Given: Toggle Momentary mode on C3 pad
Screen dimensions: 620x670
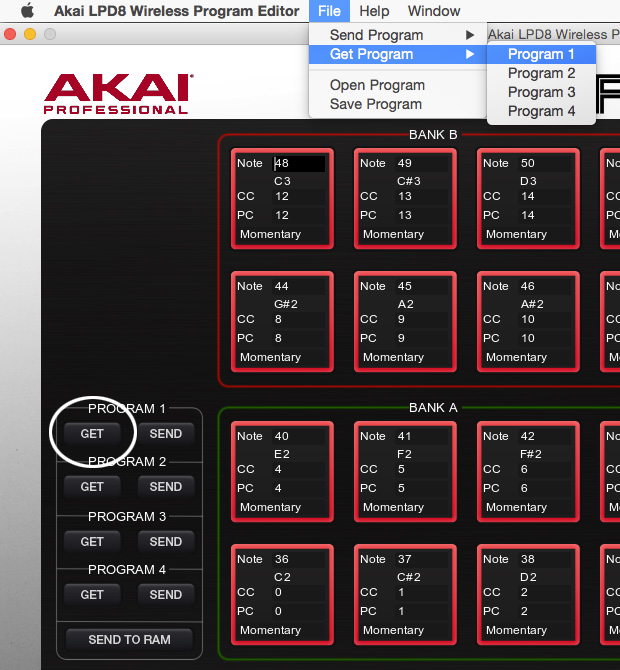Looking at the screenshot, I should pos(282,234).
